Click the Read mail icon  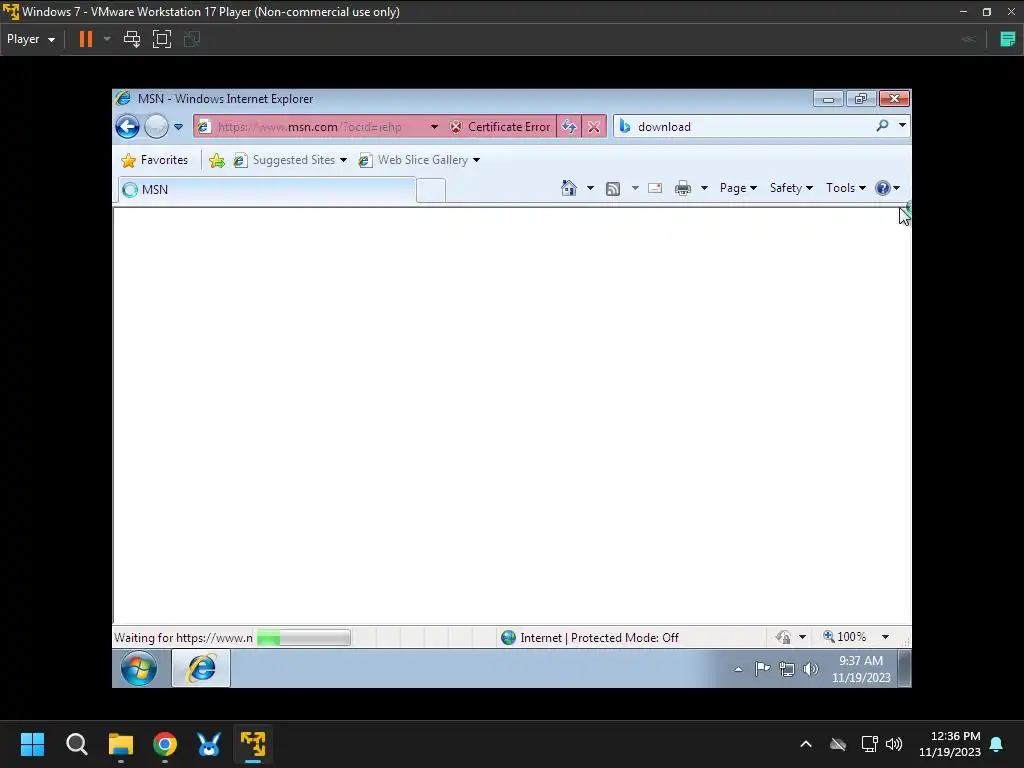tap(655, 188)
